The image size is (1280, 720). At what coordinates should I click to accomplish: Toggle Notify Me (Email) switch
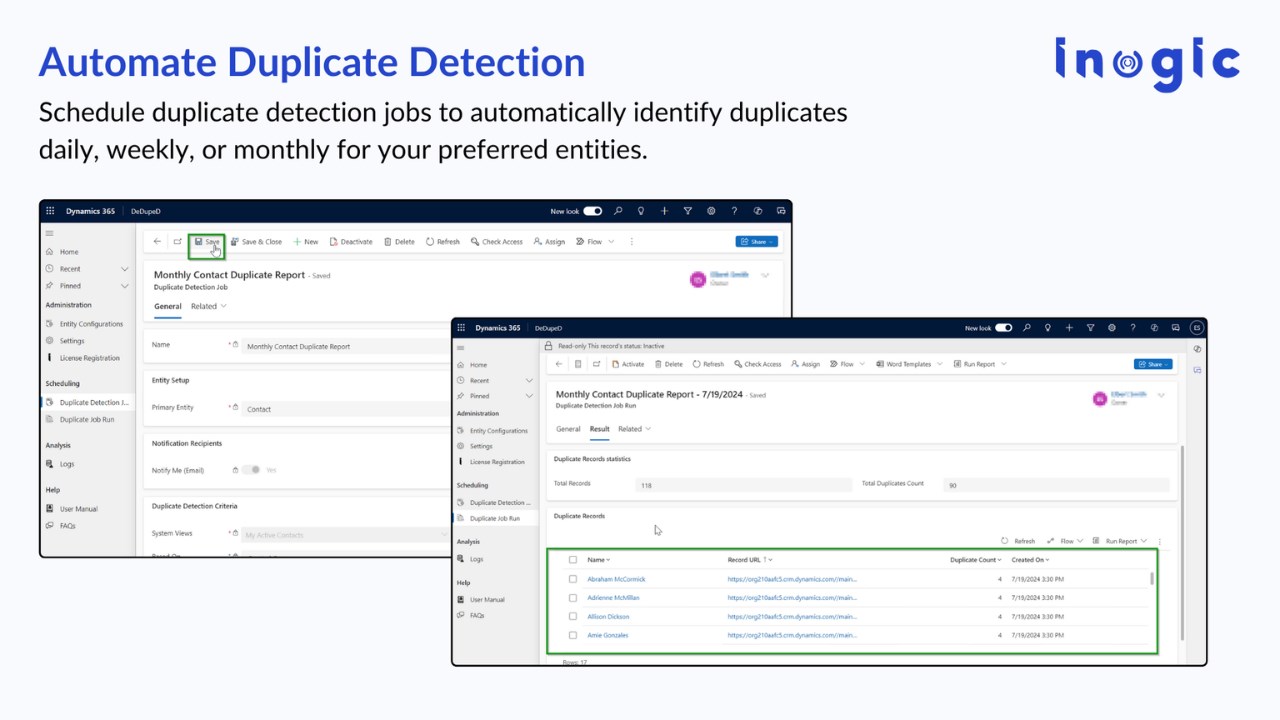point(252,470)
